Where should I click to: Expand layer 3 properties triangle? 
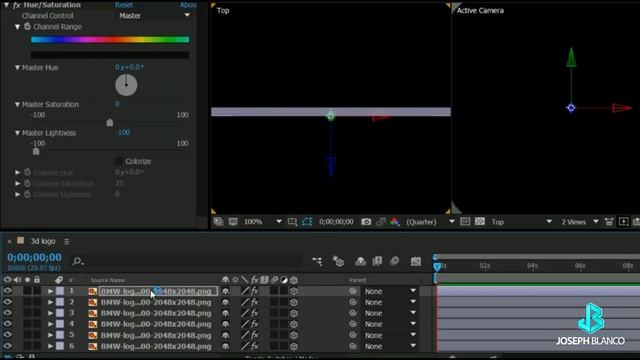click(x=50, y=313)
